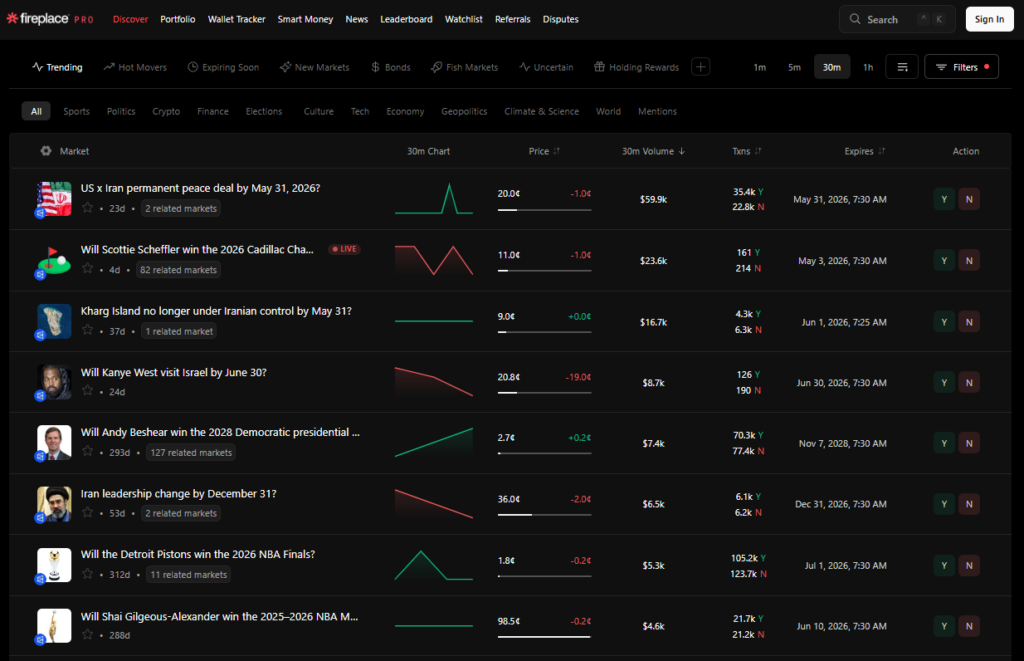The height and width of the screenshot is (661, 1024).
Task: Switch to the New Markets tab
Action: pos(315,67)
